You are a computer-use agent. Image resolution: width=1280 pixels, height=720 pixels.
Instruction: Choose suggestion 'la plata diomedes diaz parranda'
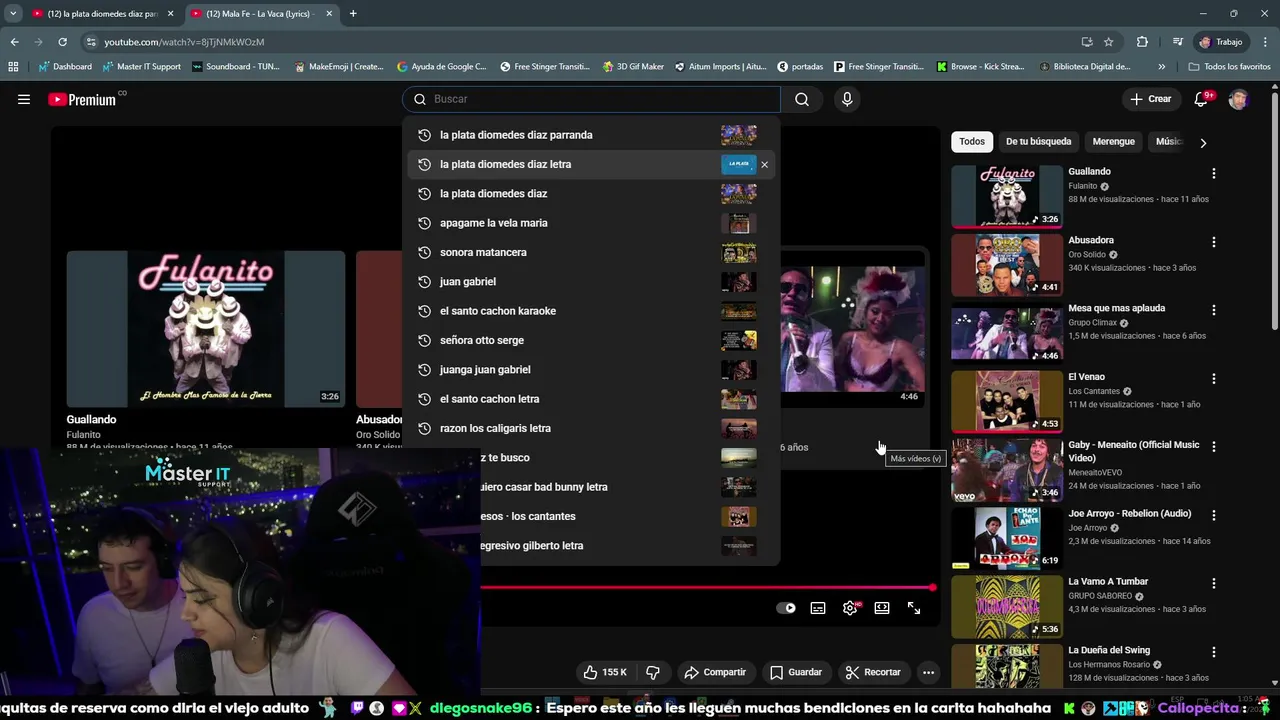590,135
